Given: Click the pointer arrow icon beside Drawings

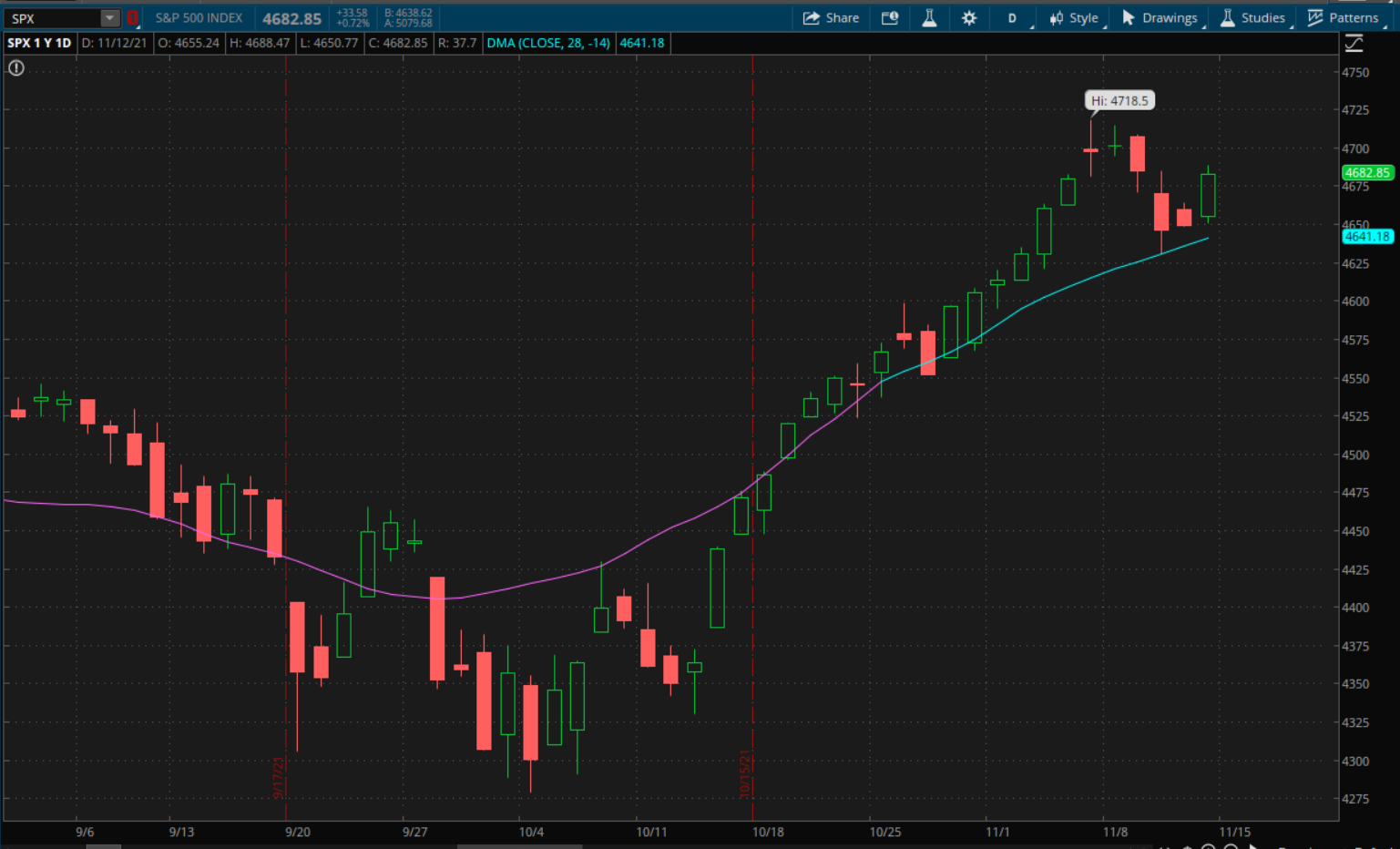Looking at the screenshot, I should point(1129,18).
